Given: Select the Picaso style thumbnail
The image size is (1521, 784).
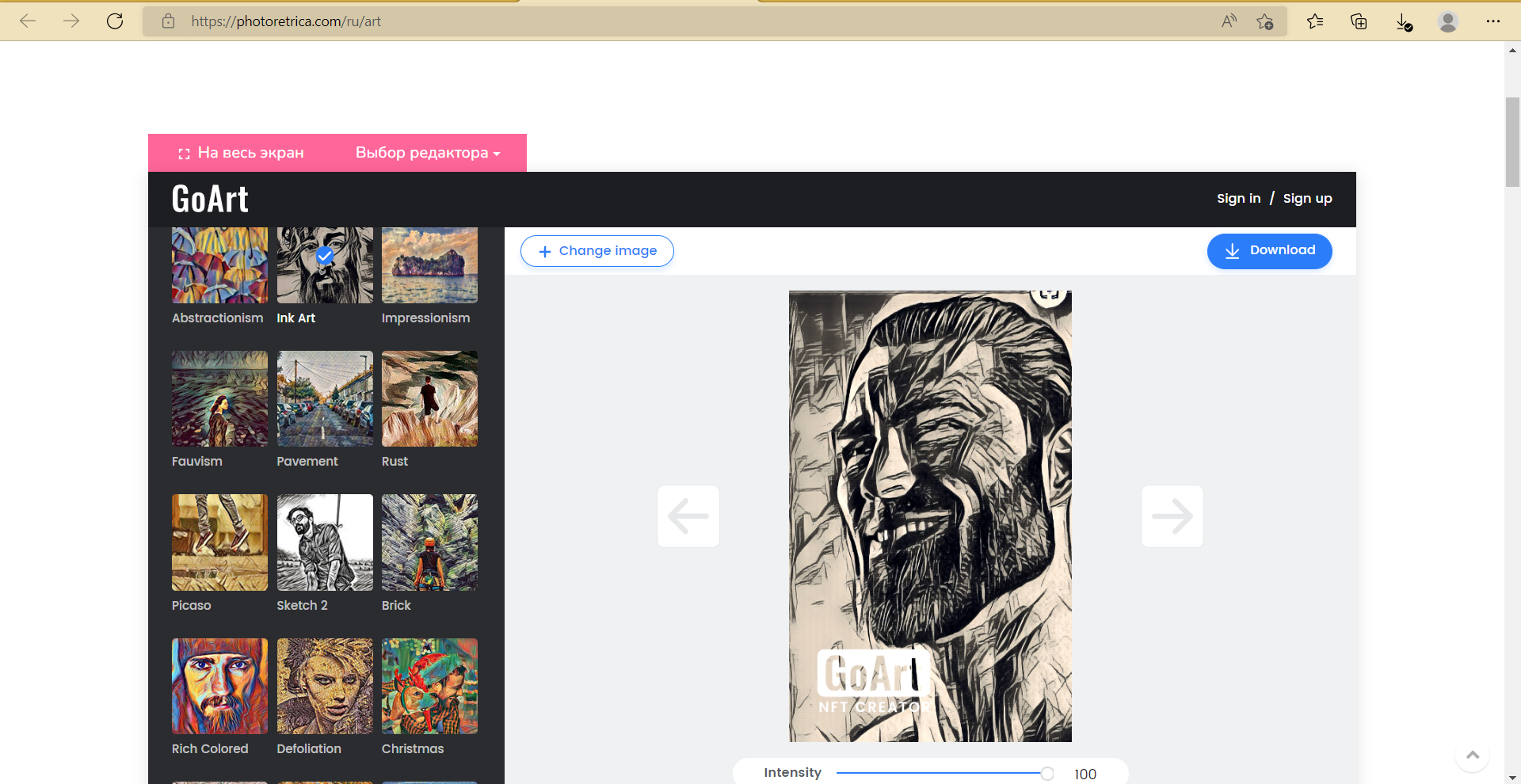Looking at the screenshot, I should point(219,542).
